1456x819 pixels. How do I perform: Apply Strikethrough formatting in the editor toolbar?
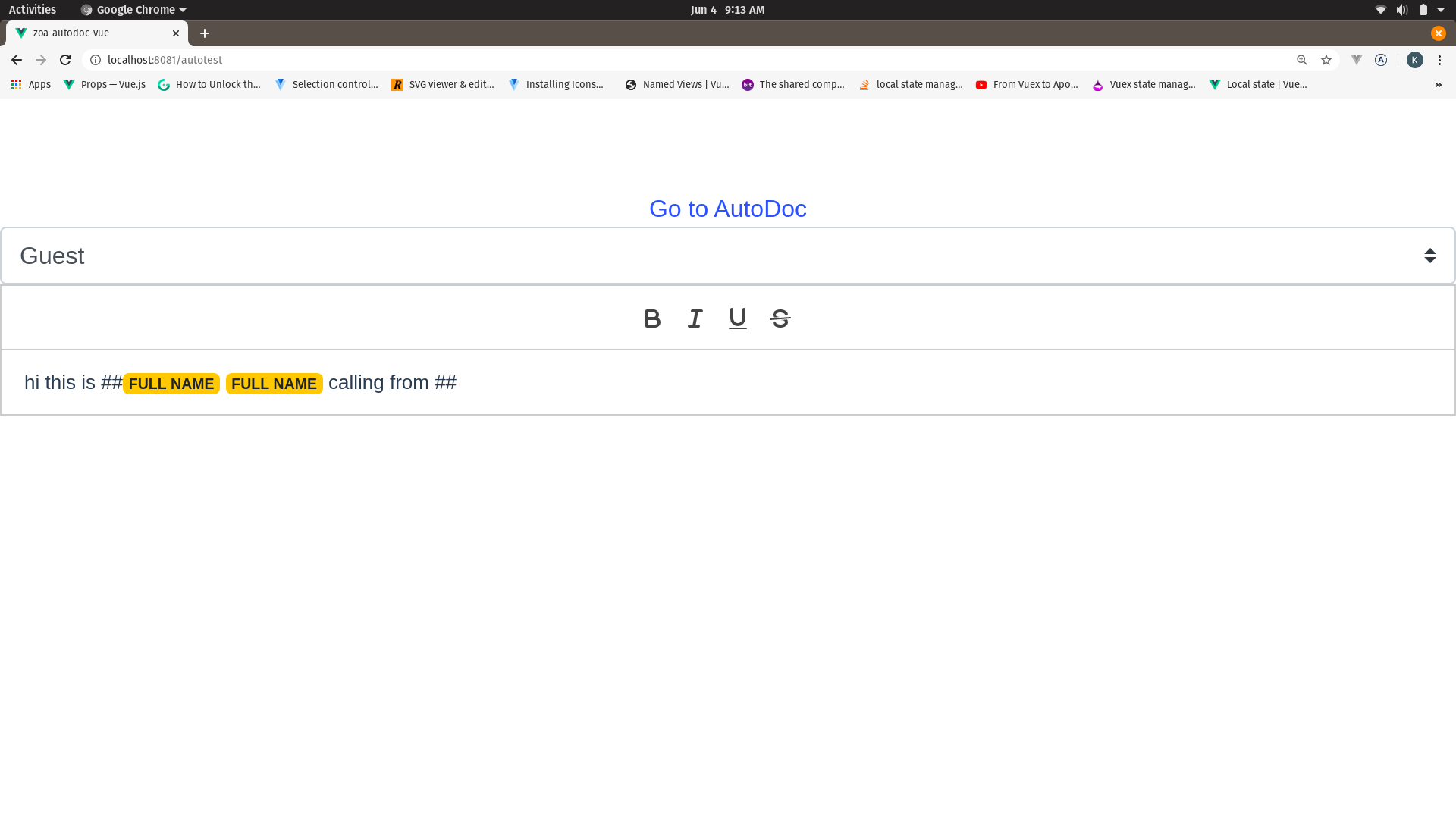point(780,318)
